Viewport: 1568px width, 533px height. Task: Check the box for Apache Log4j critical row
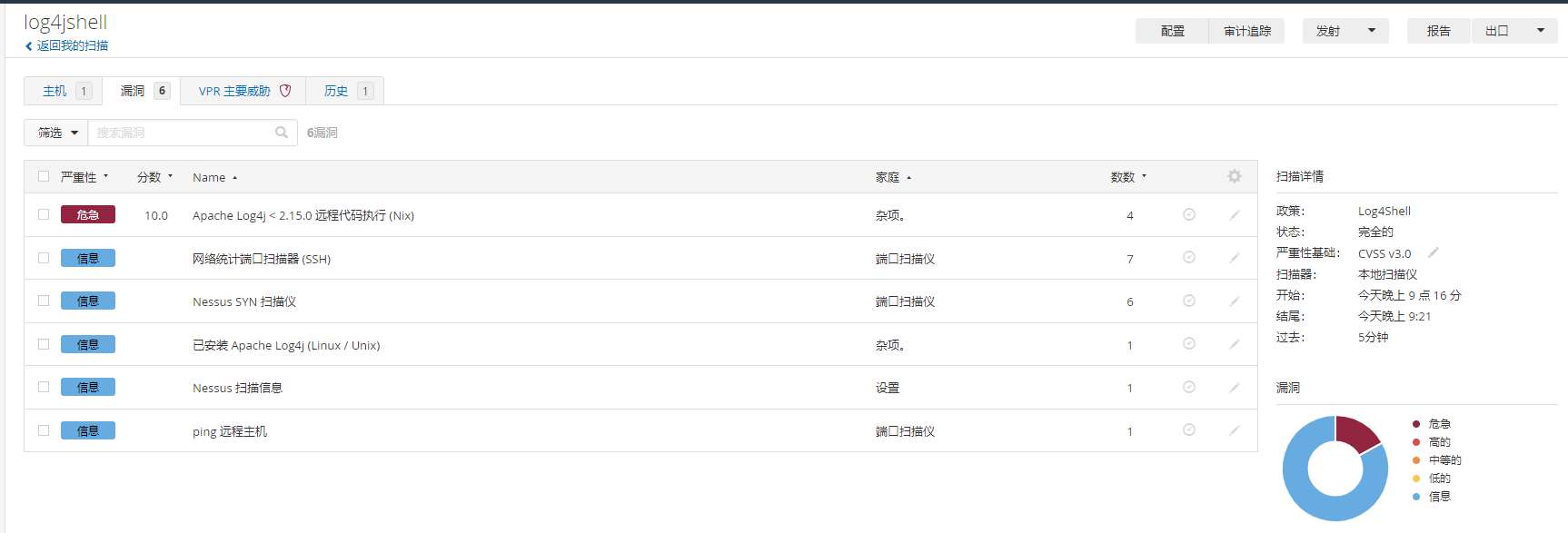click(x=44, y=214)
